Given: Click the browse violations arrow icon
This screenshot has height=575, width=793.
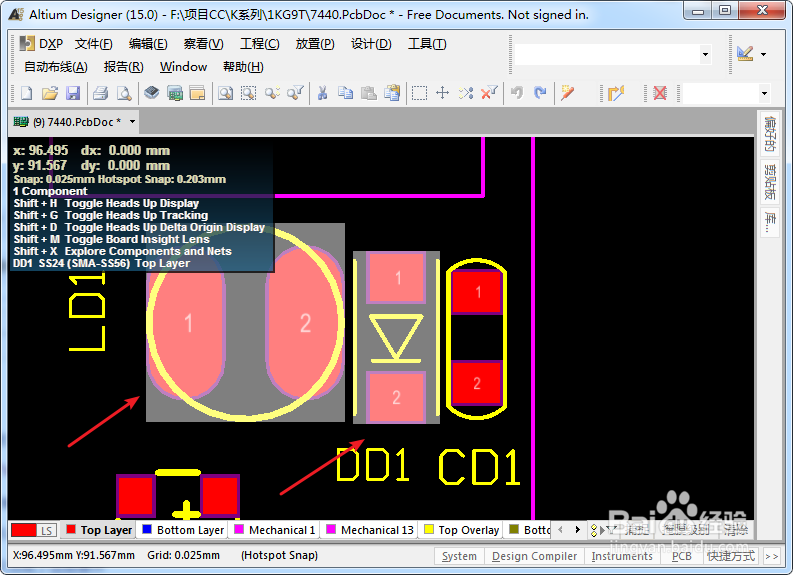Looking at the screenshot, I should tap(616, 93).
